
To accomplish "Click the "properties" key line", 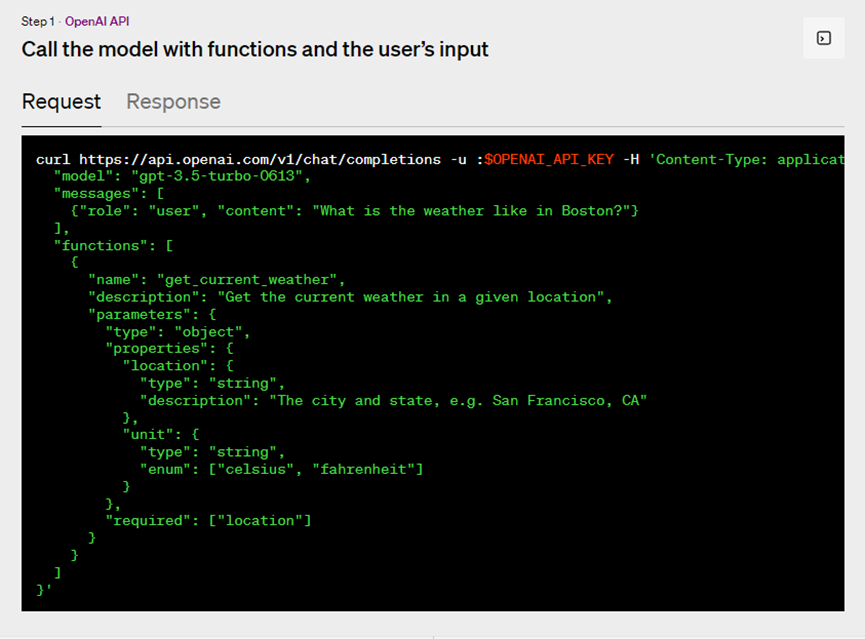I will click(169, 349).
